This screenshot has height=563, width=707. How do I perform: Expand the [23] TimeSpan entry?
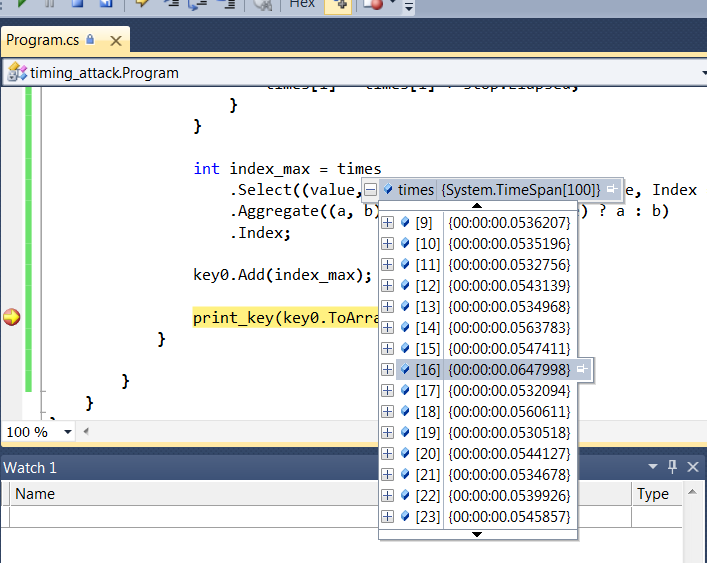click(x=387, y=517)
